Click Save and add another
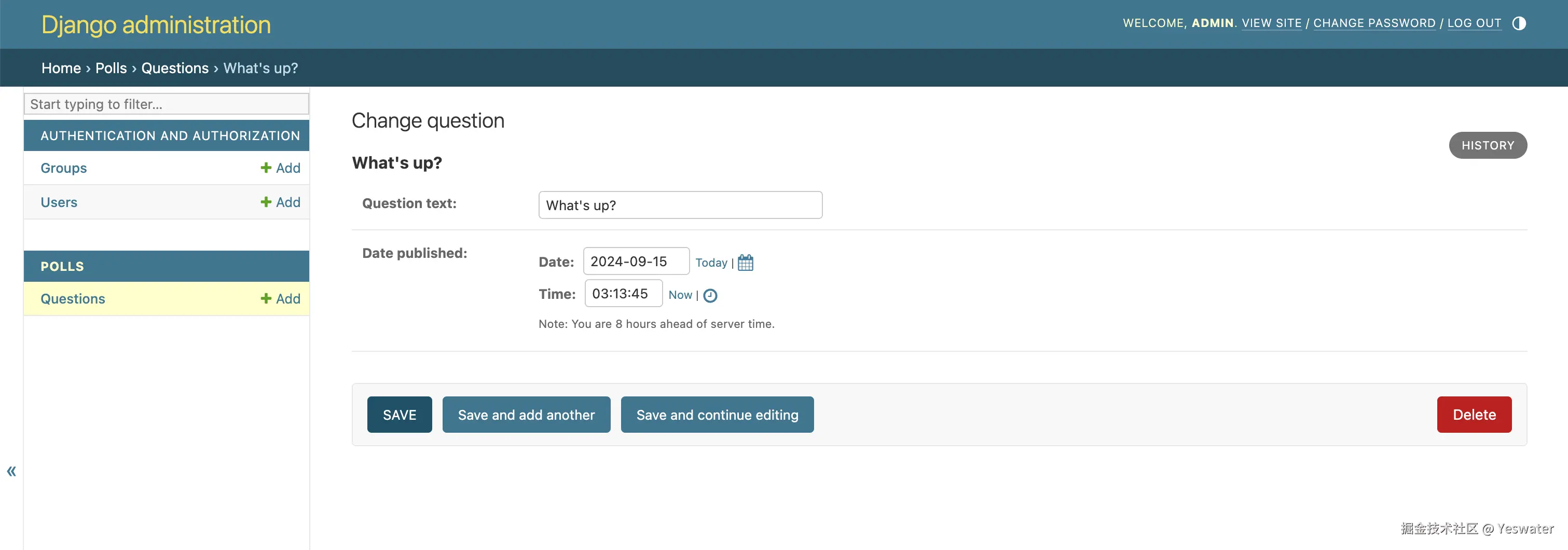Image resolution: width=1568 pixels, height=550 pixels. [x=526, y=415]
